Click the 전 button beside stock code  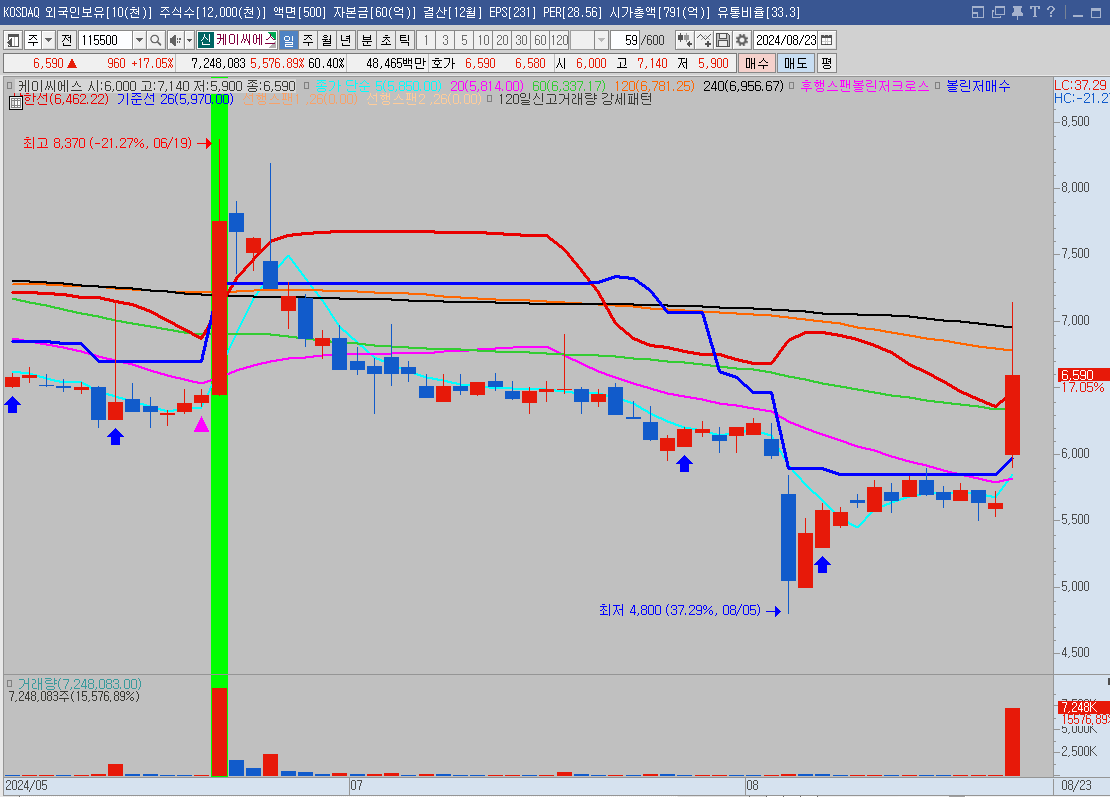pyautogui.click(x=67, y=40)
